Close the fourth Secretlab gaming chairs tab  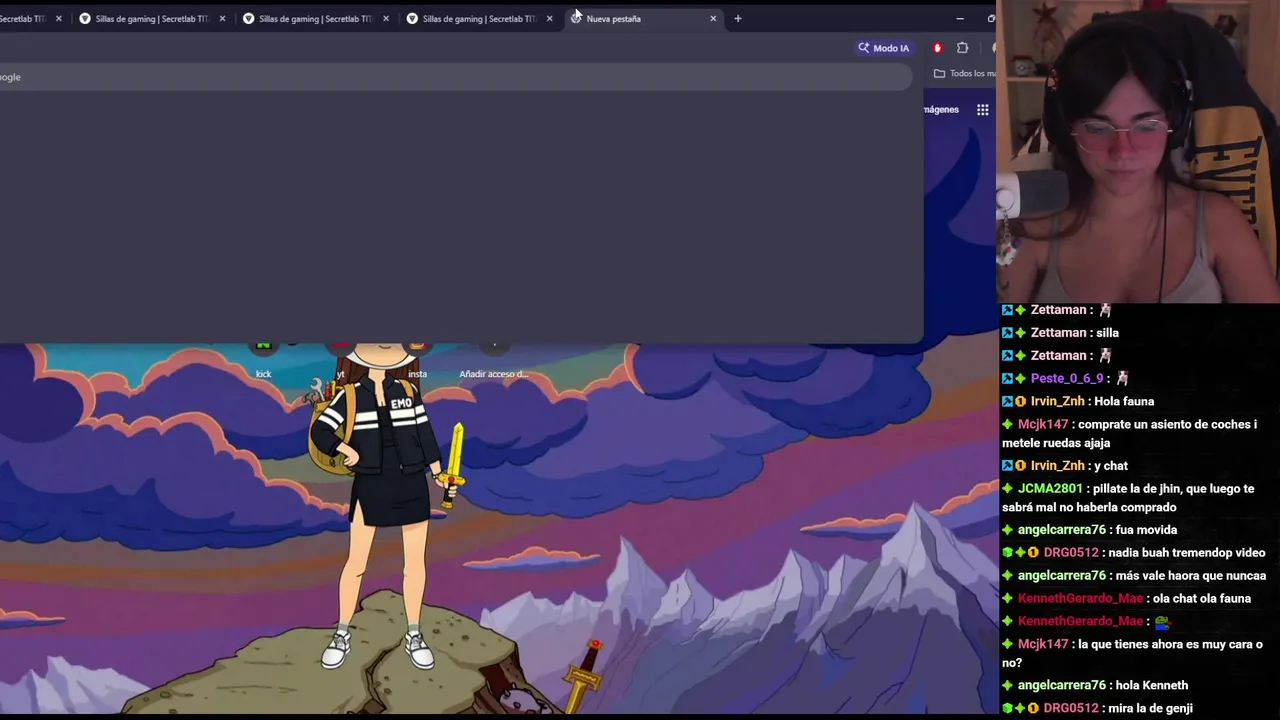(x=549, y=18)
